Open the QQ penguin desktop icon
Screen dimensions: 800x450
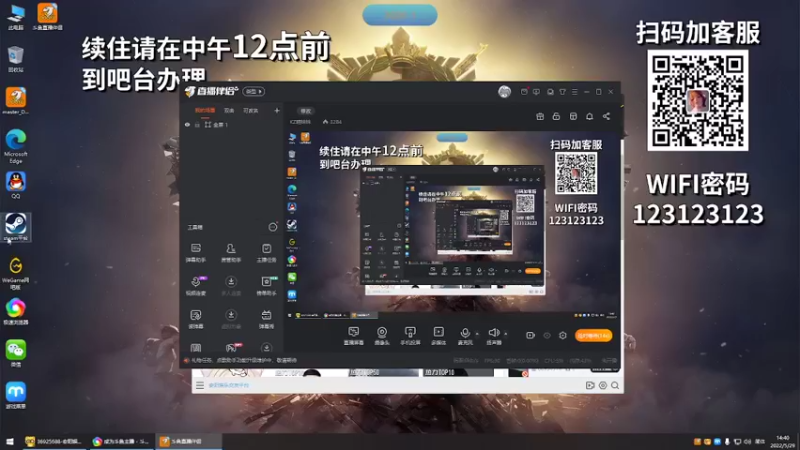tap(16, 185)
